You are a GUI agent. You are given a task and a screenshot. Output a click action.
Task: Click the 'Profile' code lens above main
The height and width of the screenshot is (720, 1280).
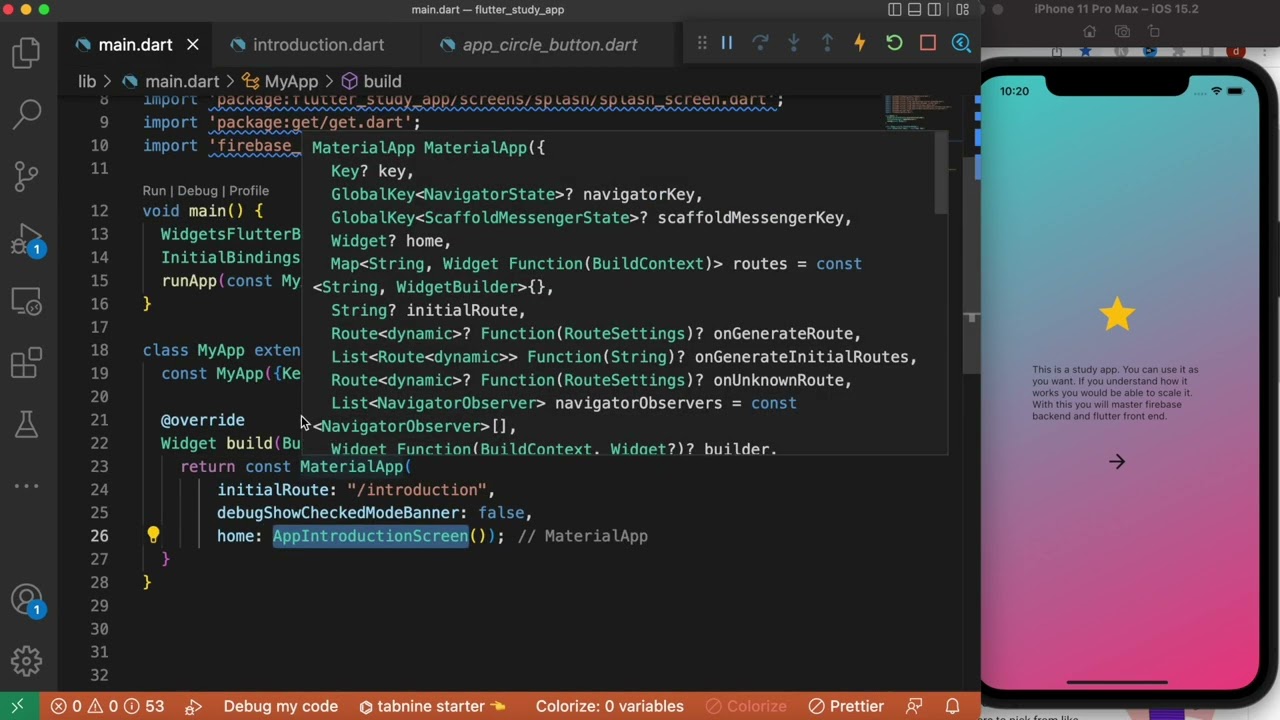click(x=249, y=190)
